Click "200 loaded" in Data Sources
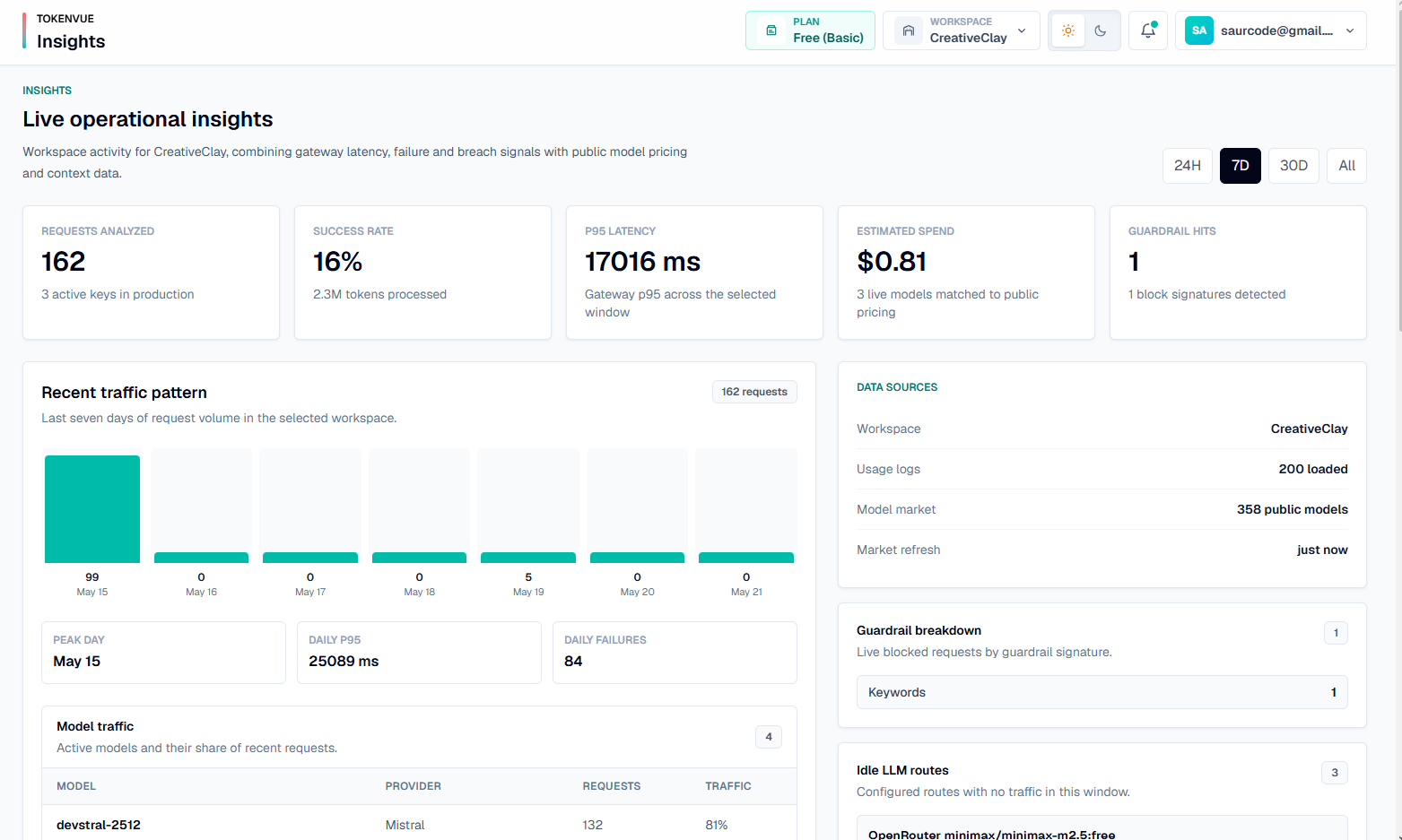The height and width of the screenshot is (840, 1402). point(1313,469)
